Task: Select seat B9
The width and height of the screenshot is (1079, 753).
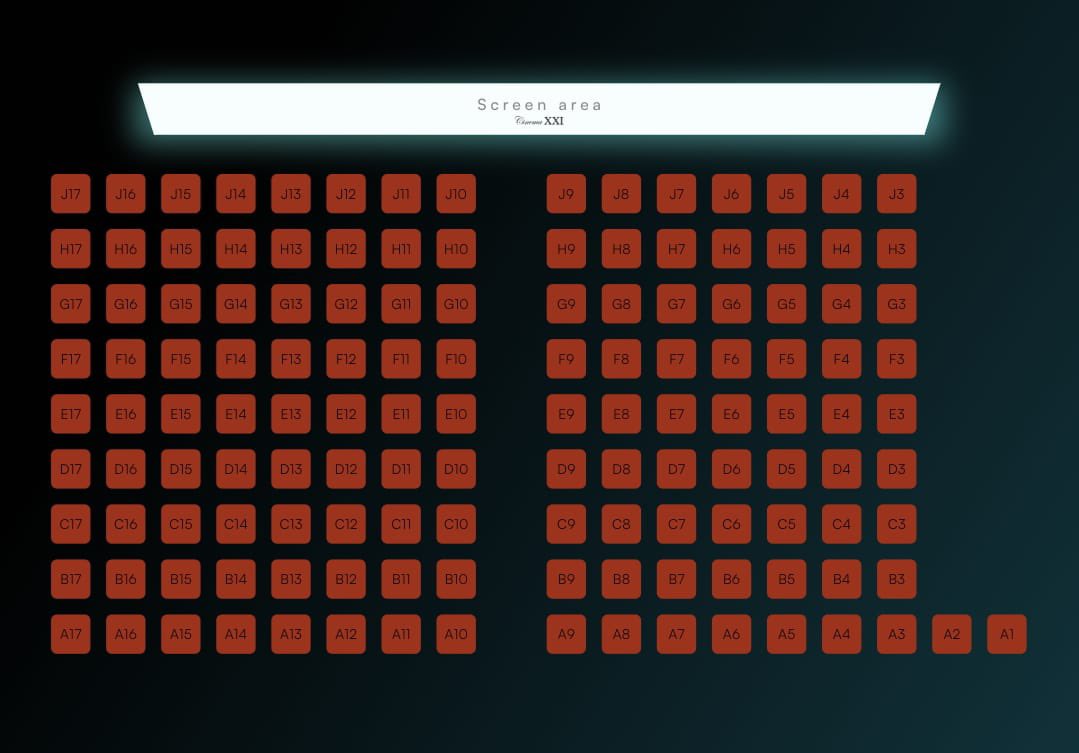Action: pyautogui.click(x=566, y=579)
